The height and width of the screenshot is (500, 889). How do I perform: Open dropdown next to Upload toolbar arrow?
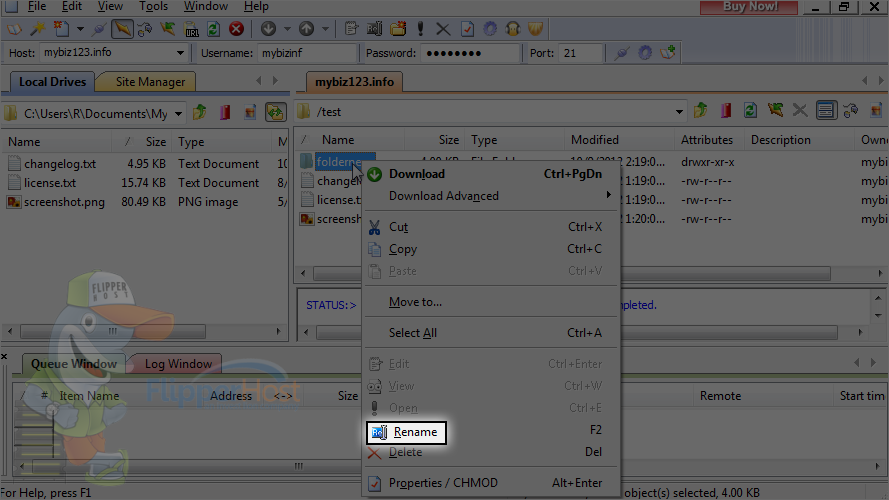point(325,28)
